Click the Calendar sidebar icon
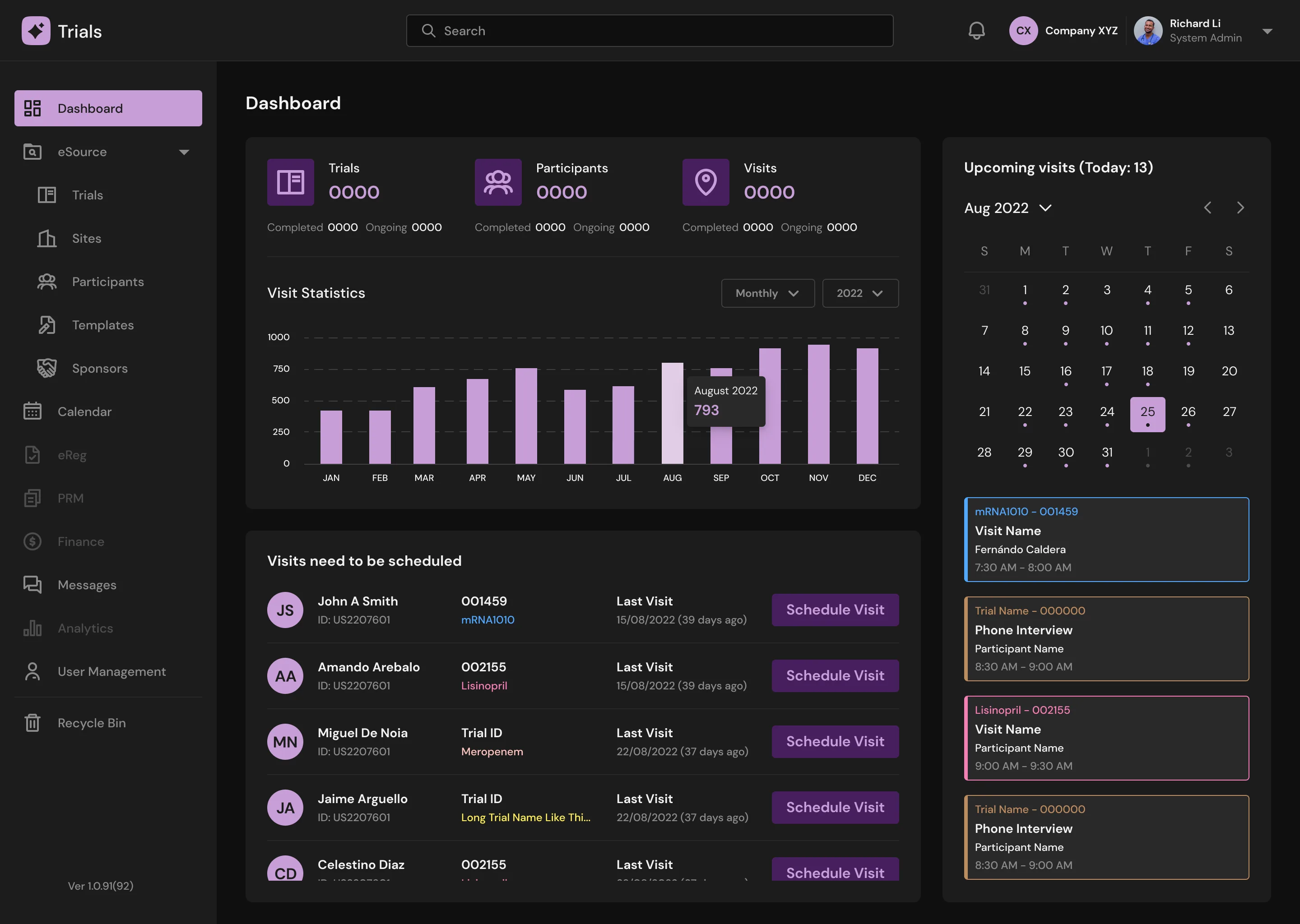The image size is (1300, 924). [x=32, y=411]
